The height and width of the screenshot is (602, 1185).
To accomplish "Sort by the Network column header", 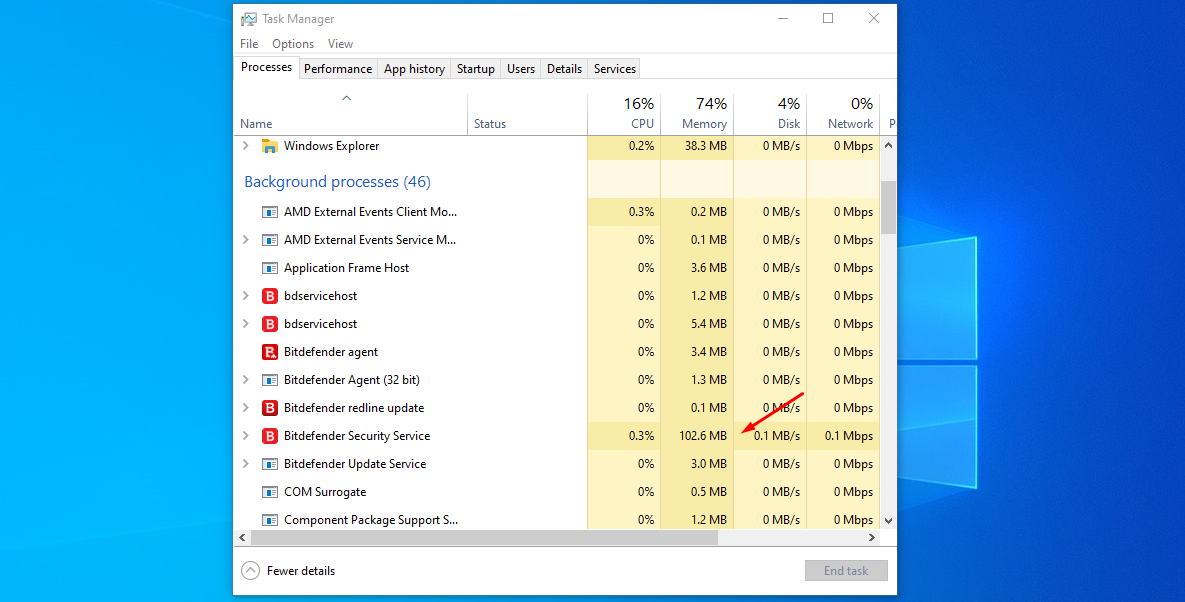I will click(x=843, y=113).
